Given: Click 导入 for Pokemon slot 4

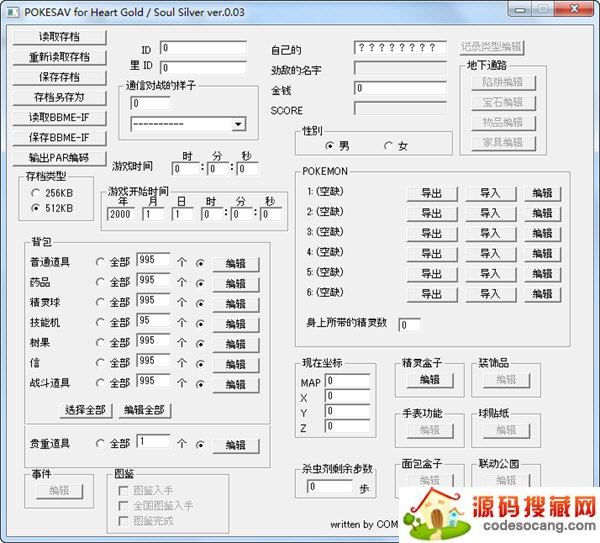Looking at the screenshot, I should pos(491,254).
